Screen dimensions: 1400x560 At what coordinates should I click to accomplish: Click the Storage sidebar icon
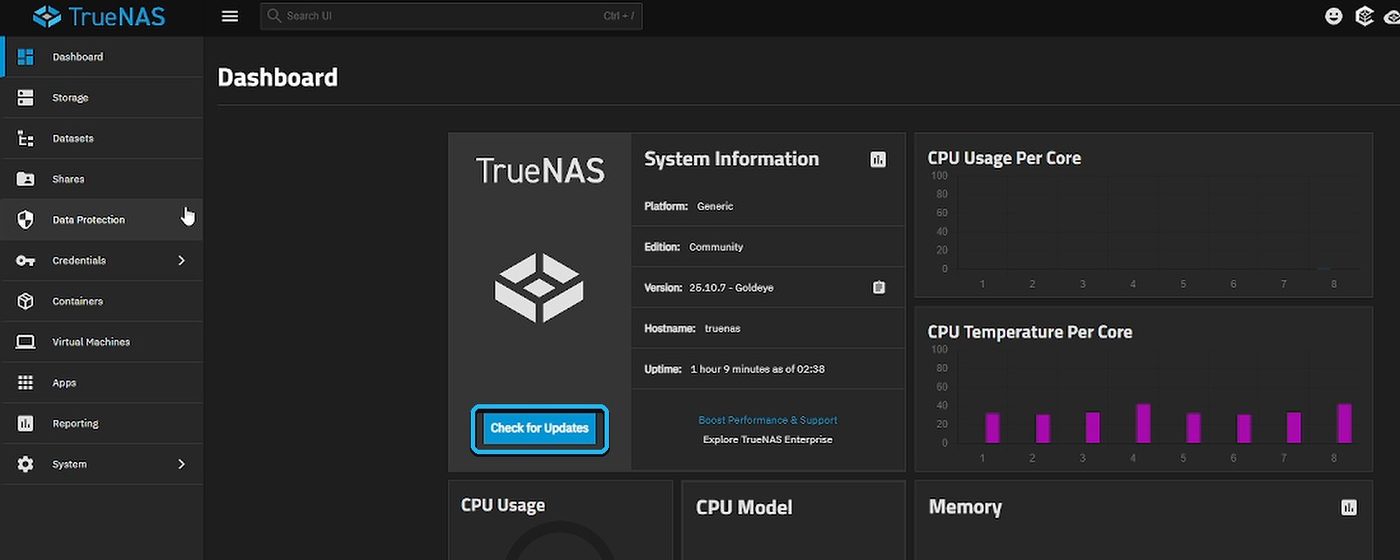[26, 98]
